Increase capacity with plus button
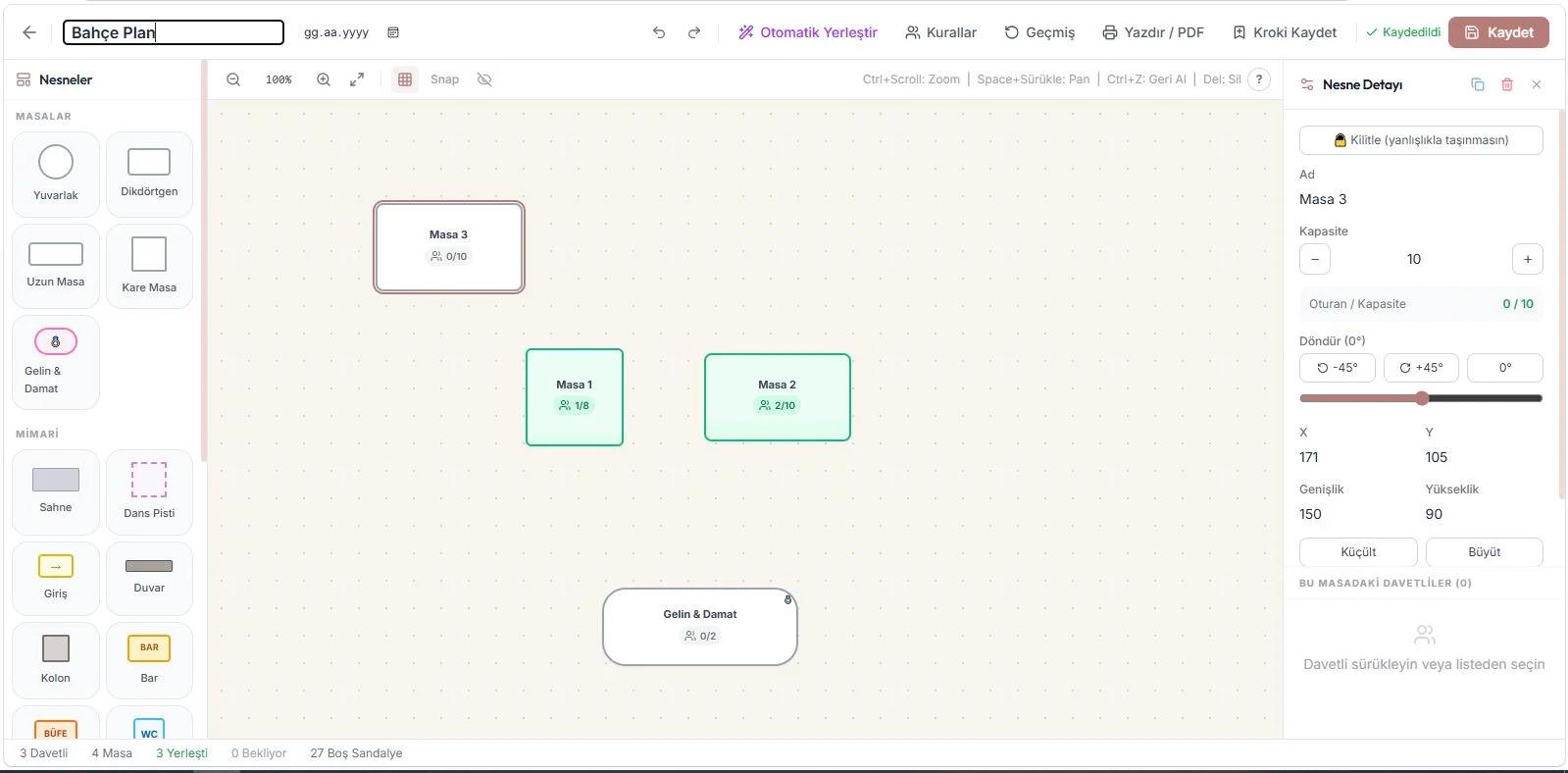The height and width of the screenshot is (773, 1568). click(1528, 259)
